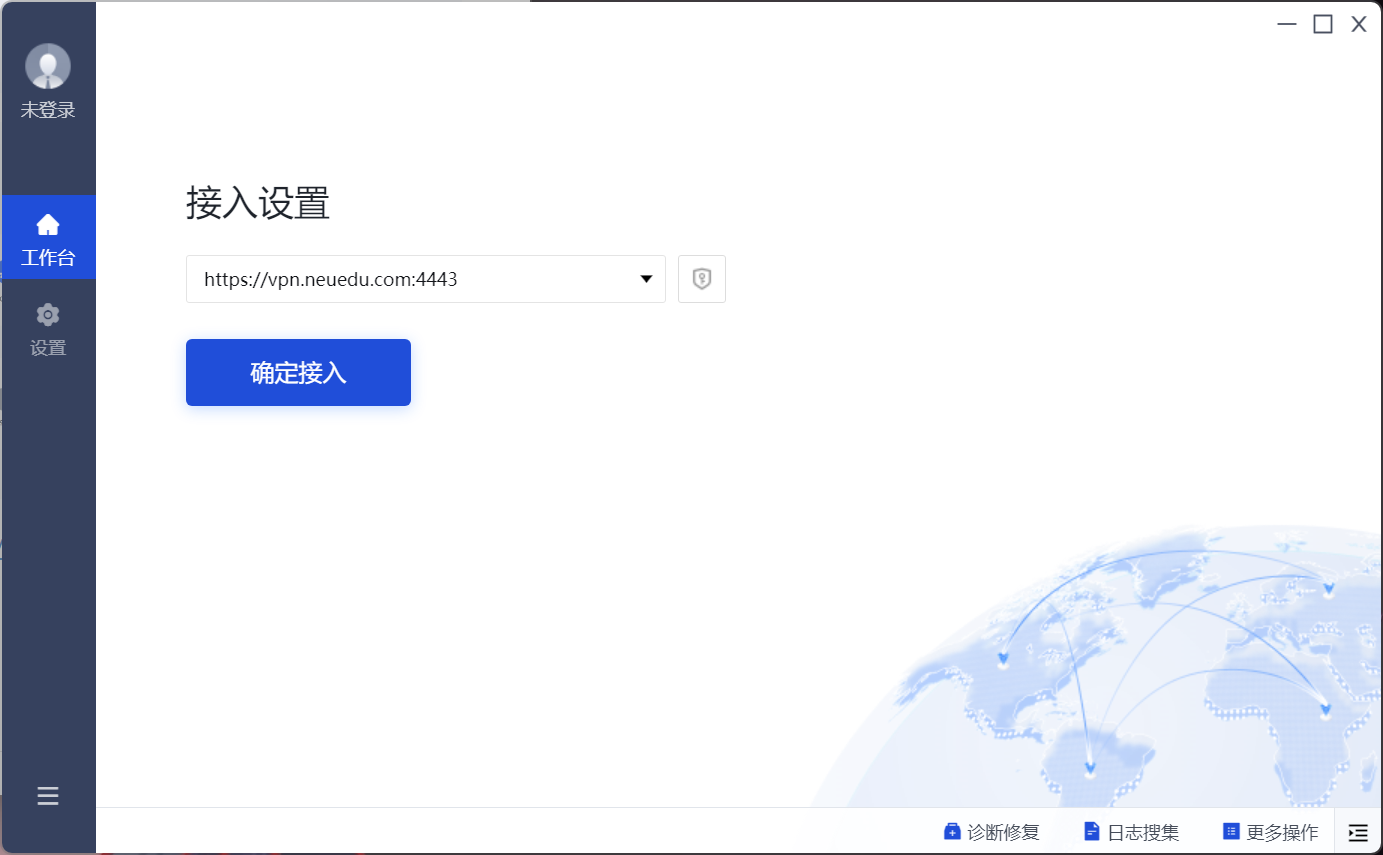Open the 日志搜集 text link
The width and height of the screenshot is (1383, 855).
pyautogui.click(x=1143, y=832)
